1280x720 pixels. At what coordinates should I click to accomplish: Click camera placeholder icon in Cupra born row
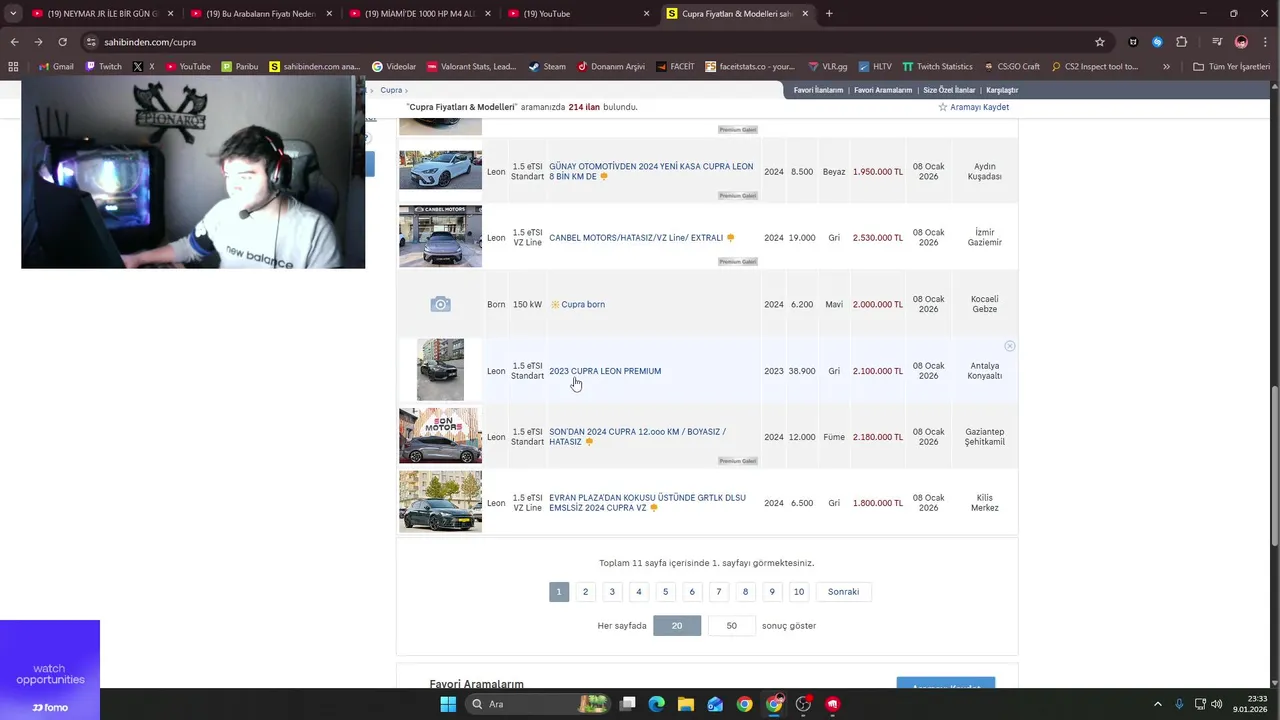[x=440, y=304]
